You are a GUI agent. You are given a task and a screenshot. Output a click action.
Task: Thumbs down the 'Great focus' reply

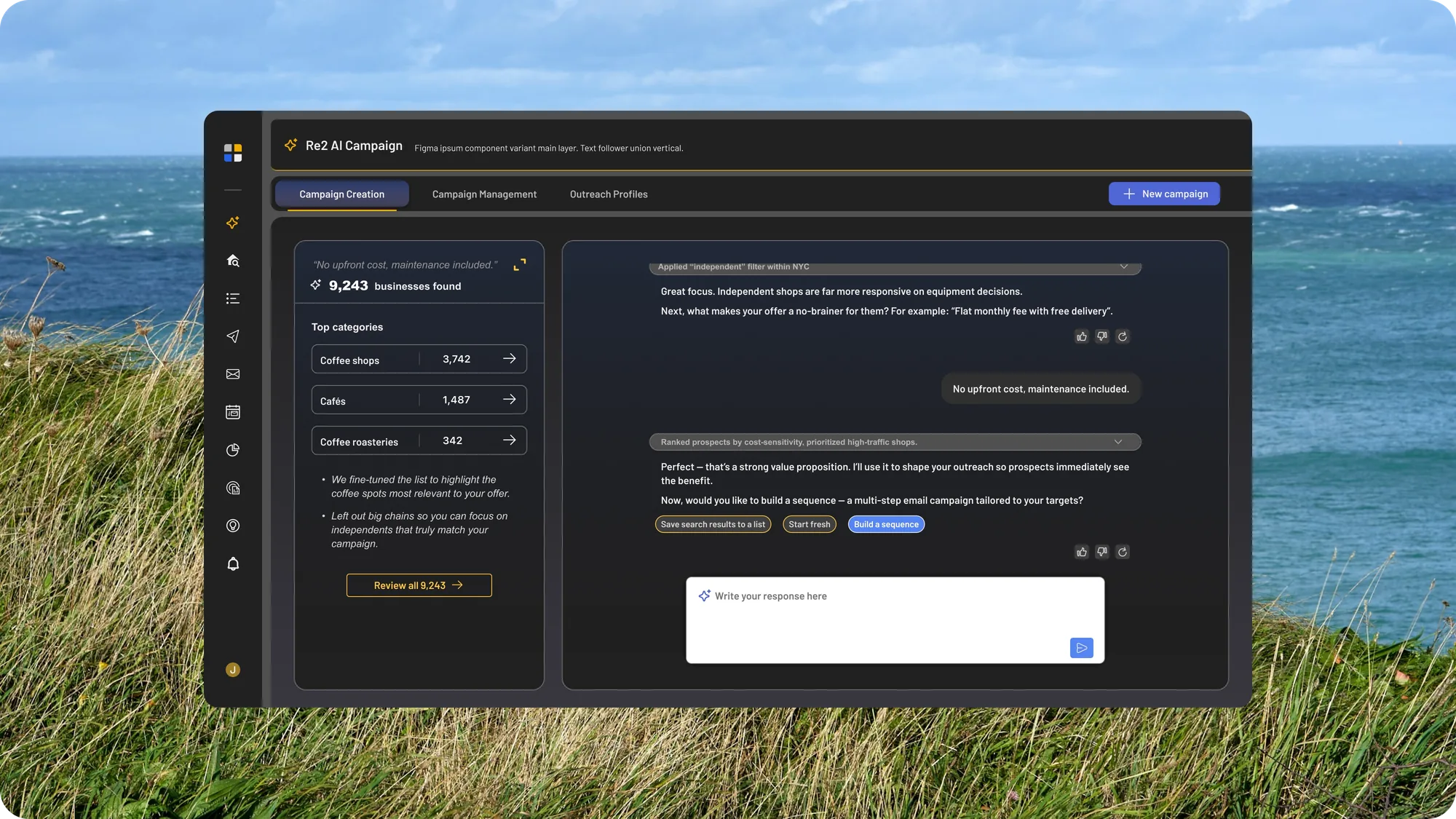click(x=1102, y=336)
